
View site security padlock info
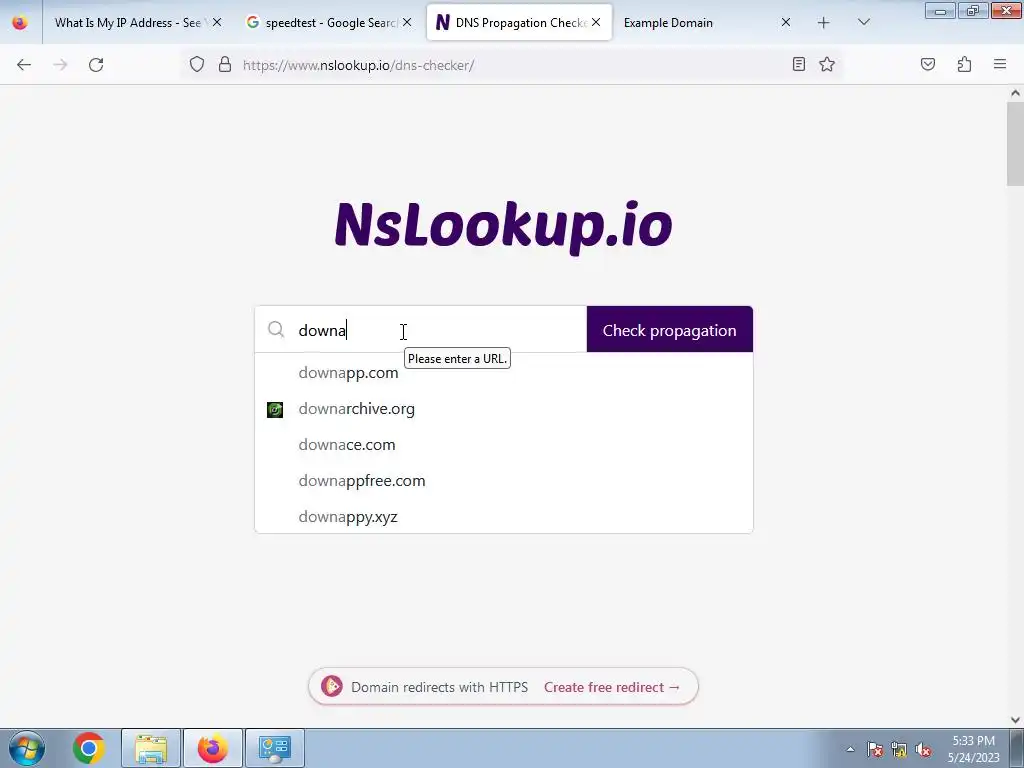click(225, 64)
